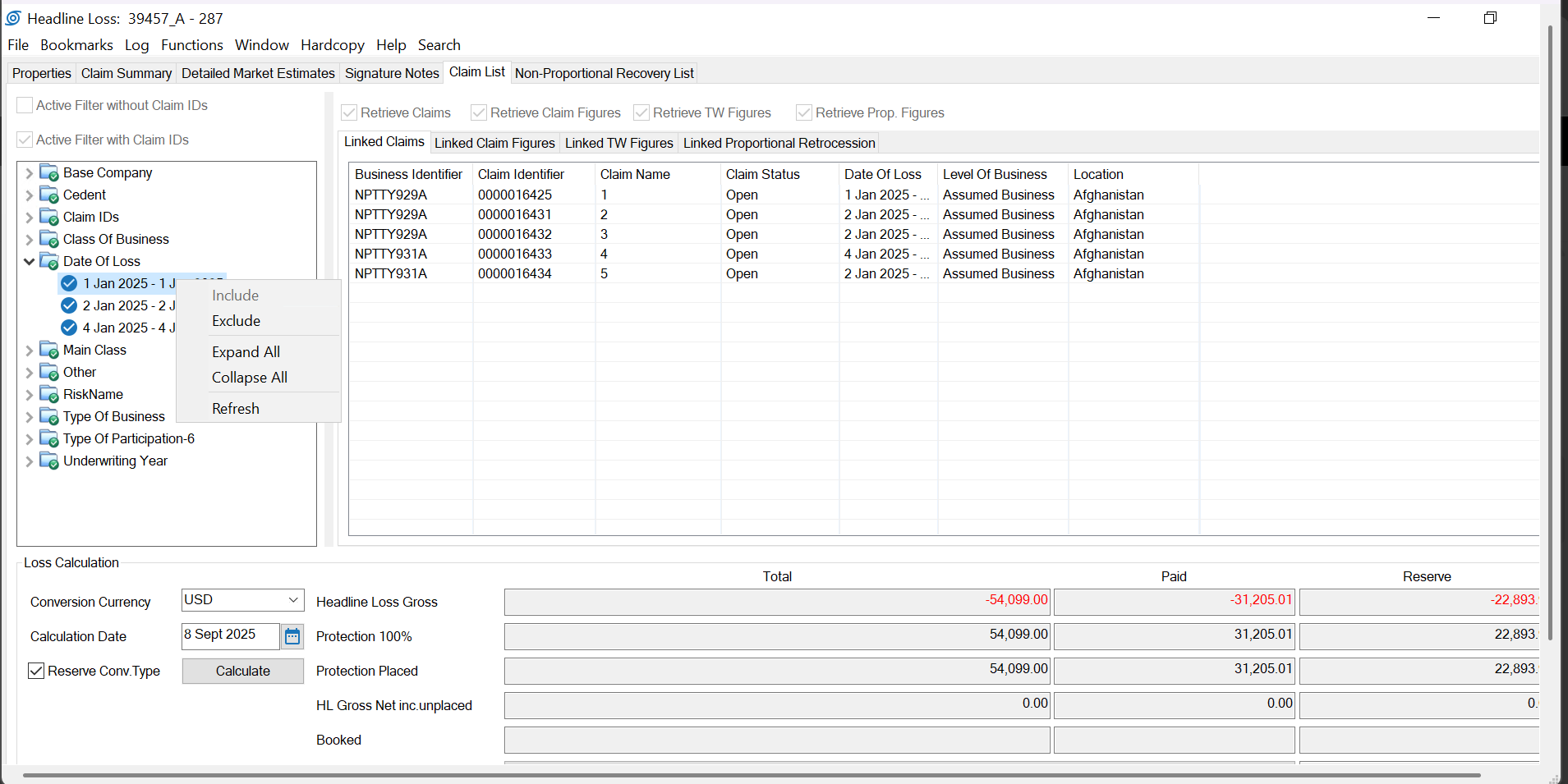Toggle the Reserve Conv.Type checkbox
The height and width of the screenshot is (784, 1568).
click(x=36, y=671)
